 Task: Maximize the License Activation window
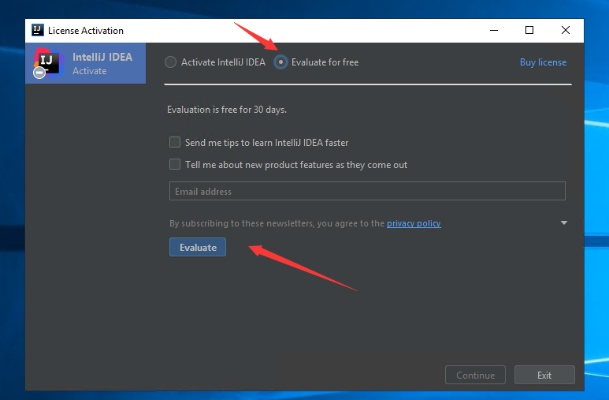(529, 30)
